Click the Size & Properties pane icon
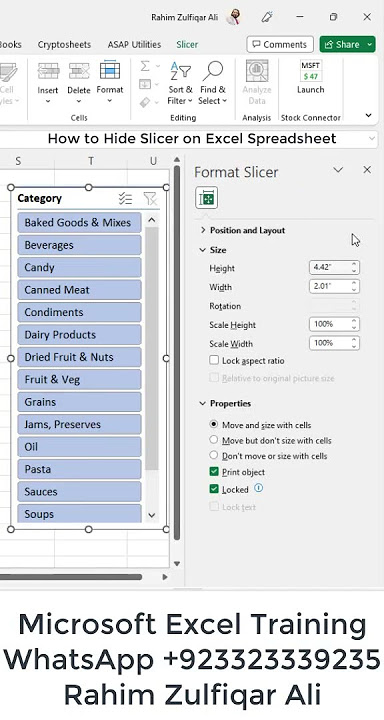The width and height of the screenshot is (384, 720). tap(206, 198)
